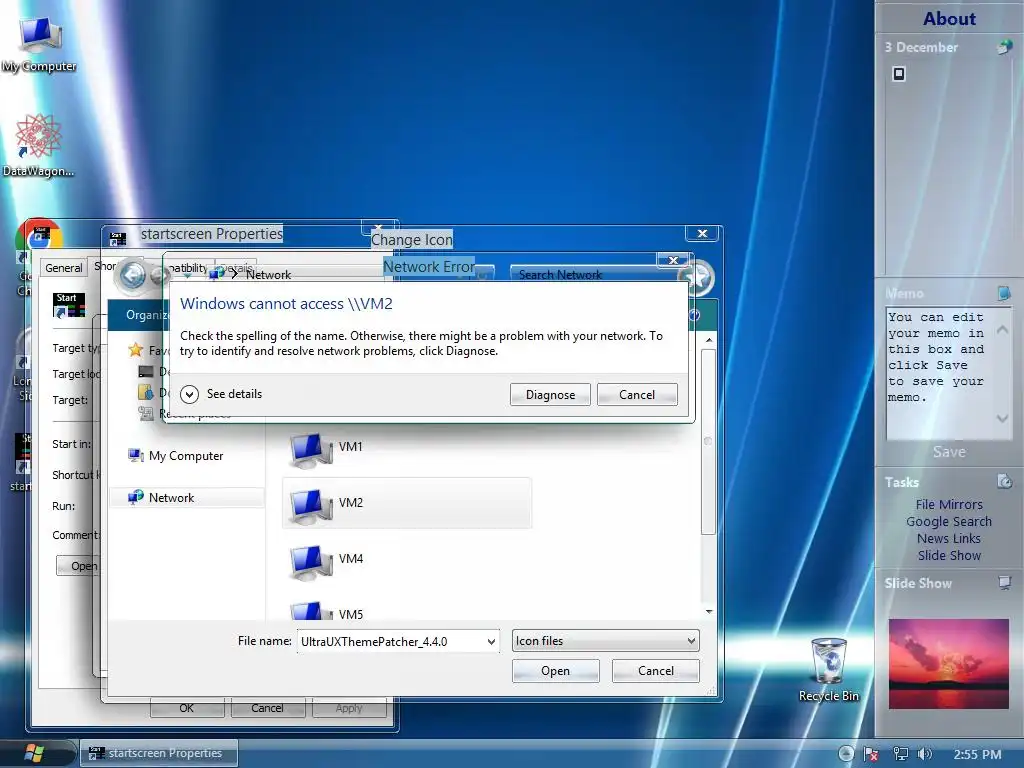The height and width of the screenshot is (768, 1024).
Task: Cancel the Network Error dialog
Action: (x=637, y=394)
